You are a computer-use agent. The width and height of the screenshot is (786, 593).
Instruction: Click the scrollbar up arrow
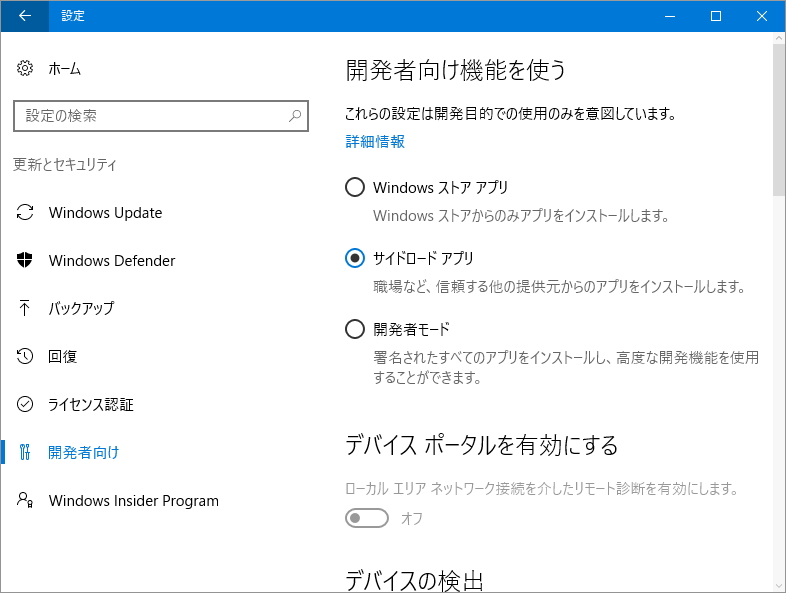click(779, 38)
